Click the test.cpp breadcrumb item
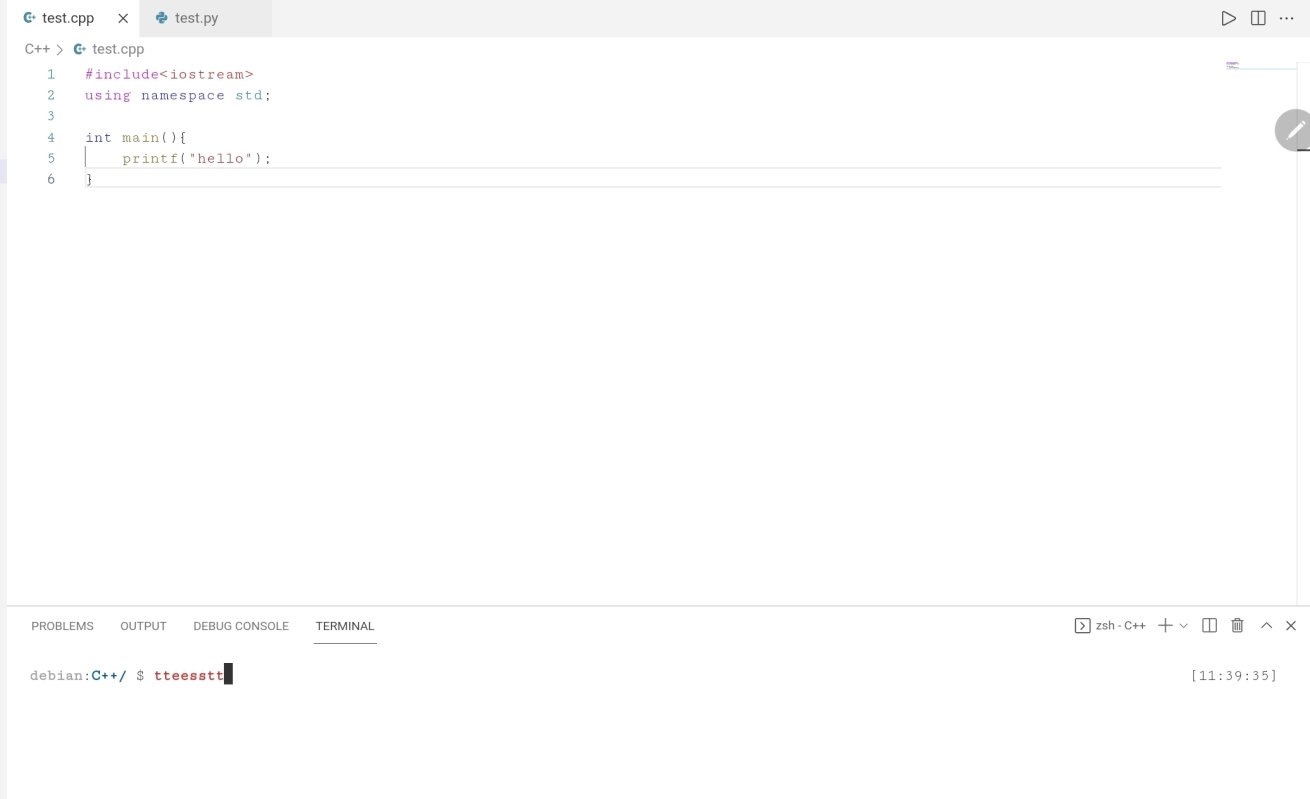The height and width of the screenshot is (799, 1310). 117,49
